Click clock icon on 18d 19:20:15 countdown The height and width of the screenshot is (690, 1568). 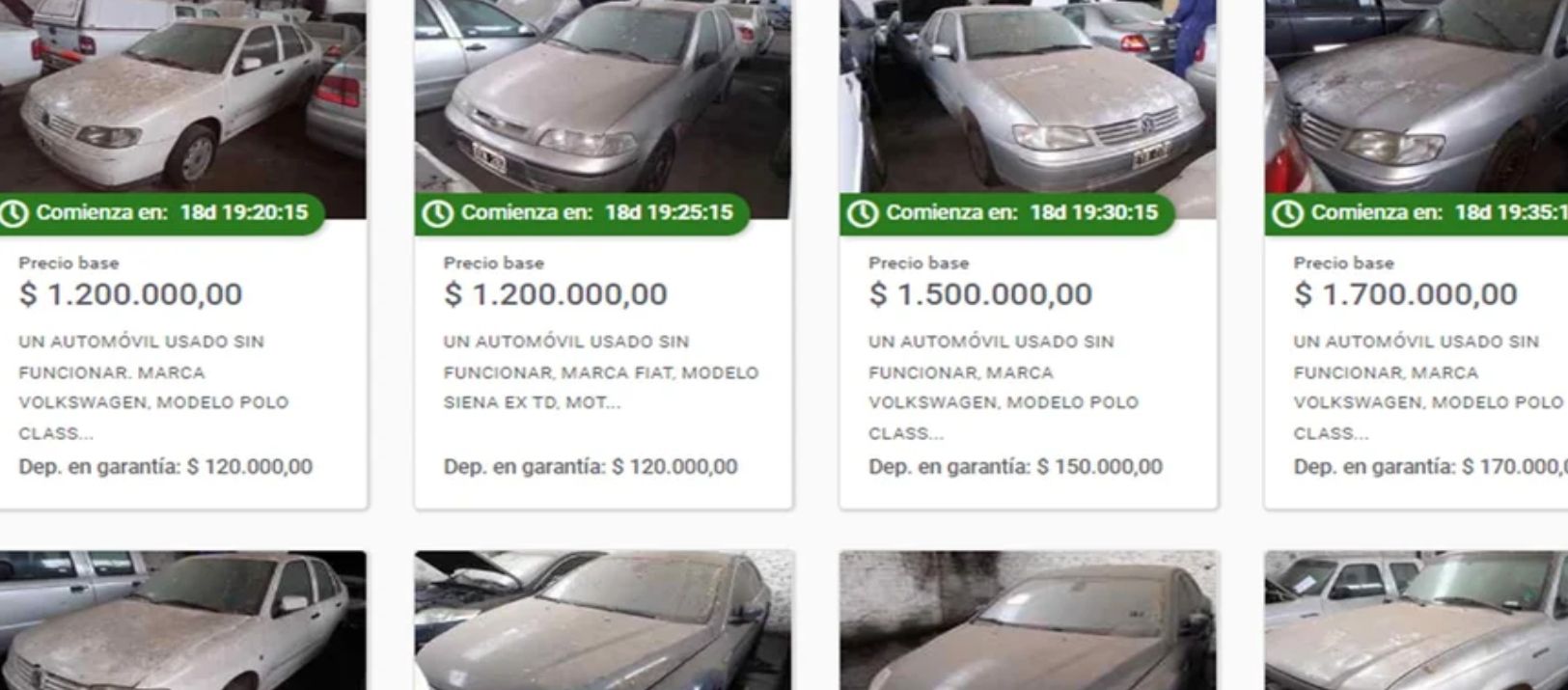pos(14,212)
